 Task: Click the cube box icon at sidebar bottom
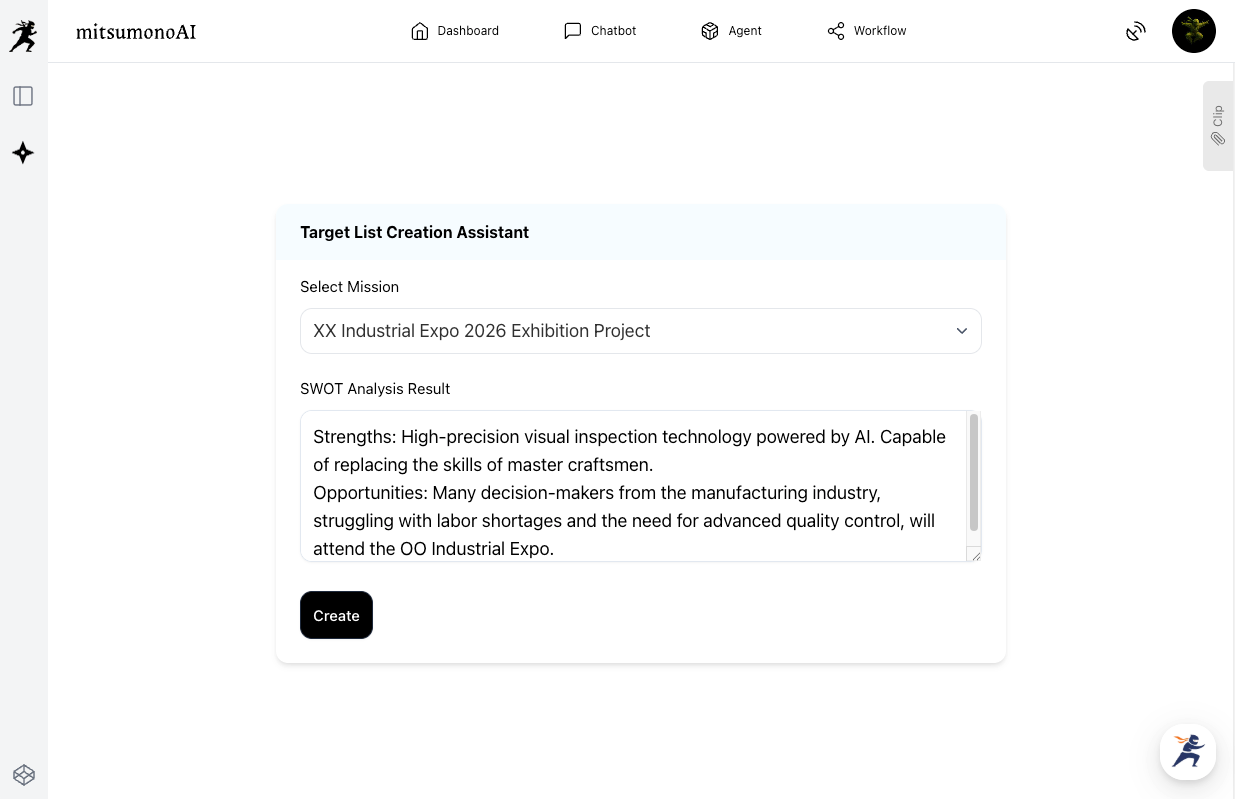(x=24, y=775)
